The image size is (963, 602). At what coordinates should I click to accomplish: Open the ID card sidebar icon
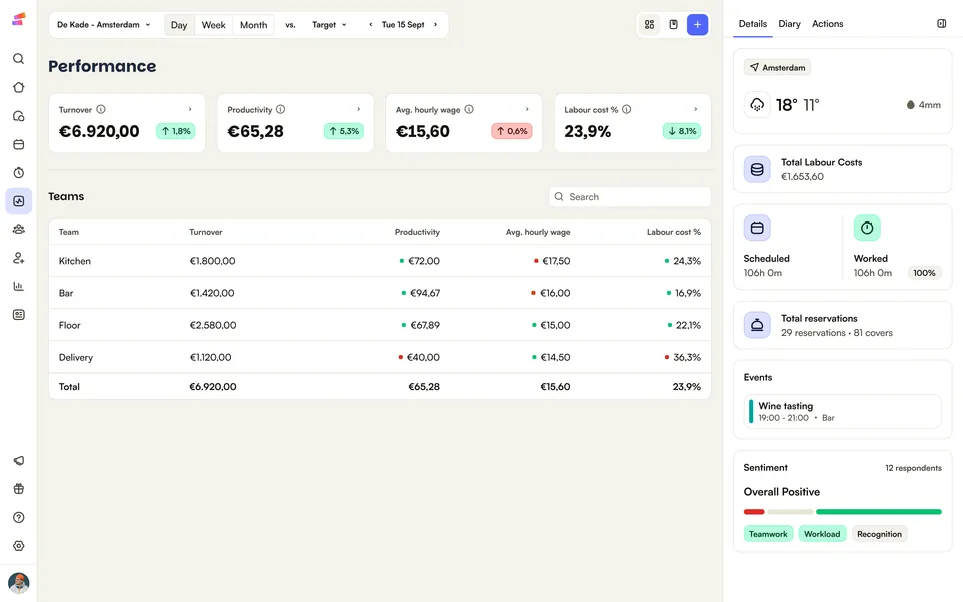point(18,315)
